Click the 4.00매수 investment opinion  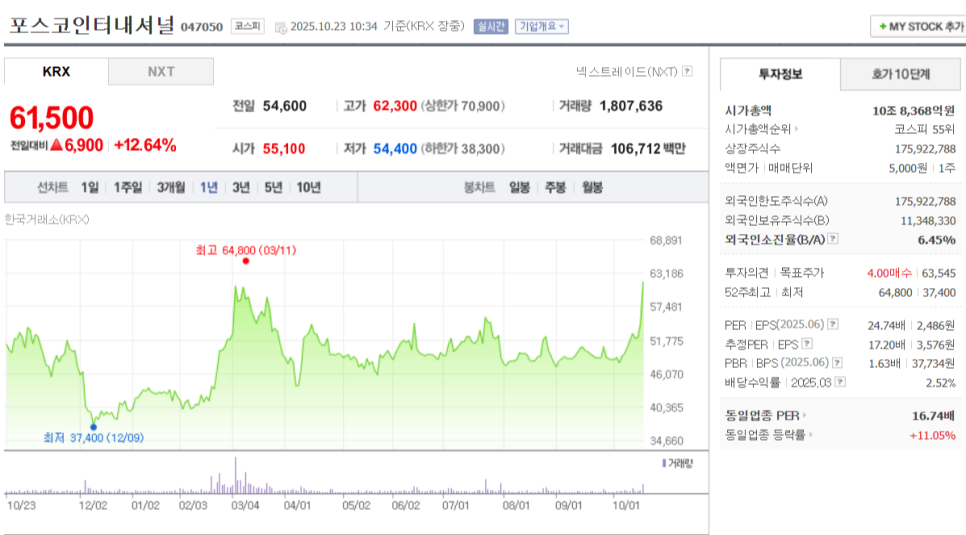890,273
